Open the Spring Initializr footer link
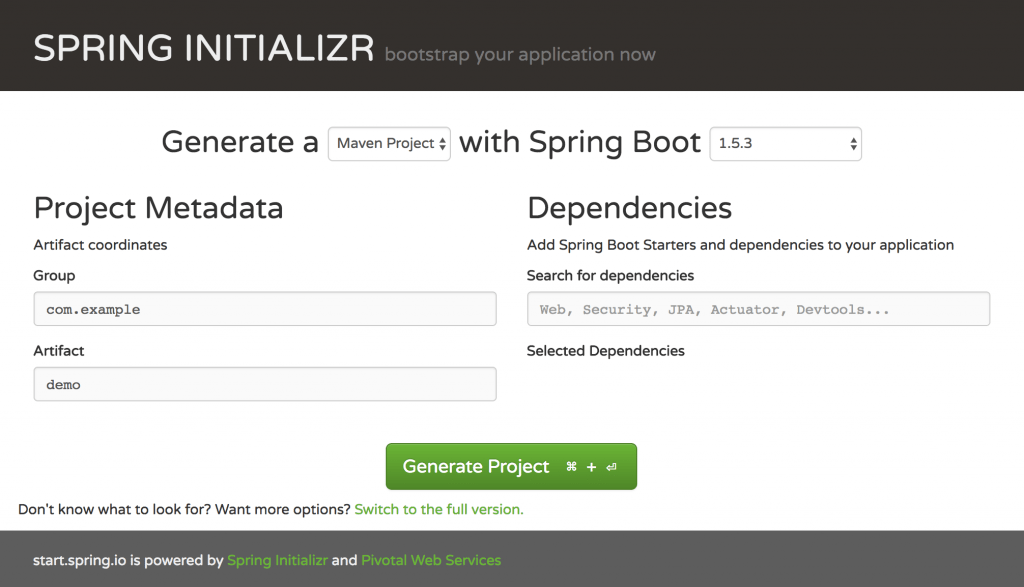 277,560
